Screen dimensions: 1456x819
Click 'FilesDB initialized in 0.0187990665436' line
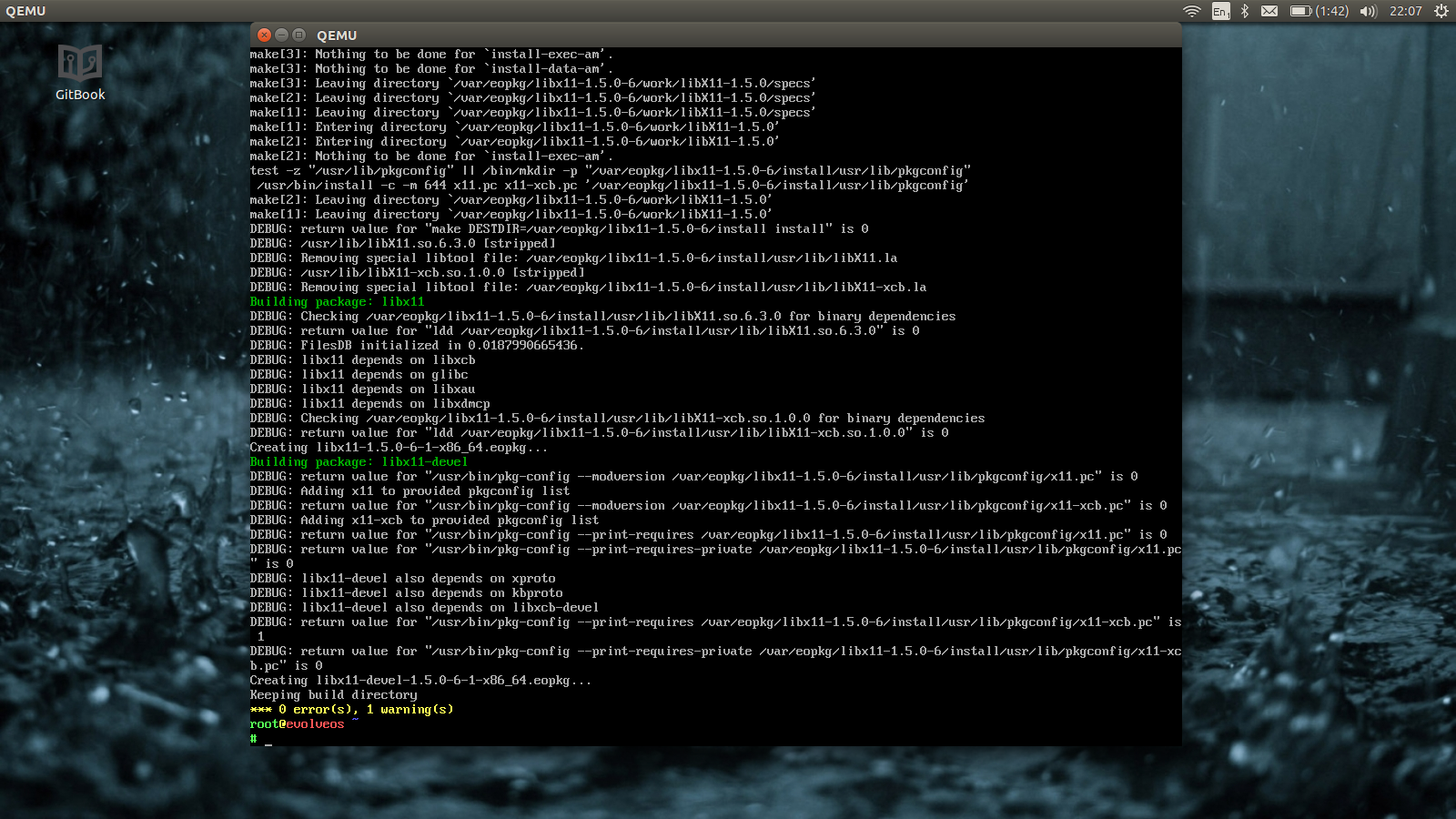pos(418,345)
